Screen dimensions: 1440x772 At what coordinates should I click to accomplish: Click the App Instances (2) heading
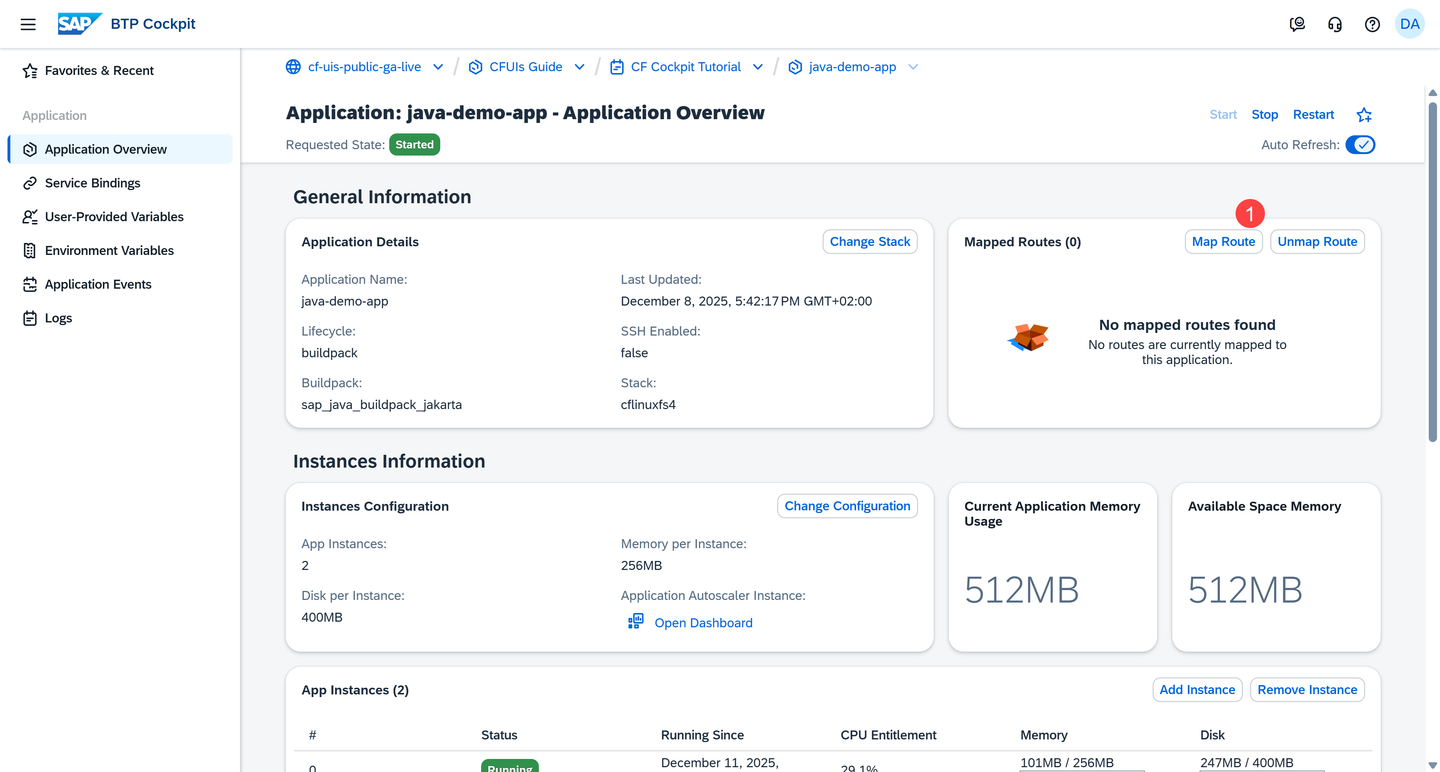point(355,690)
